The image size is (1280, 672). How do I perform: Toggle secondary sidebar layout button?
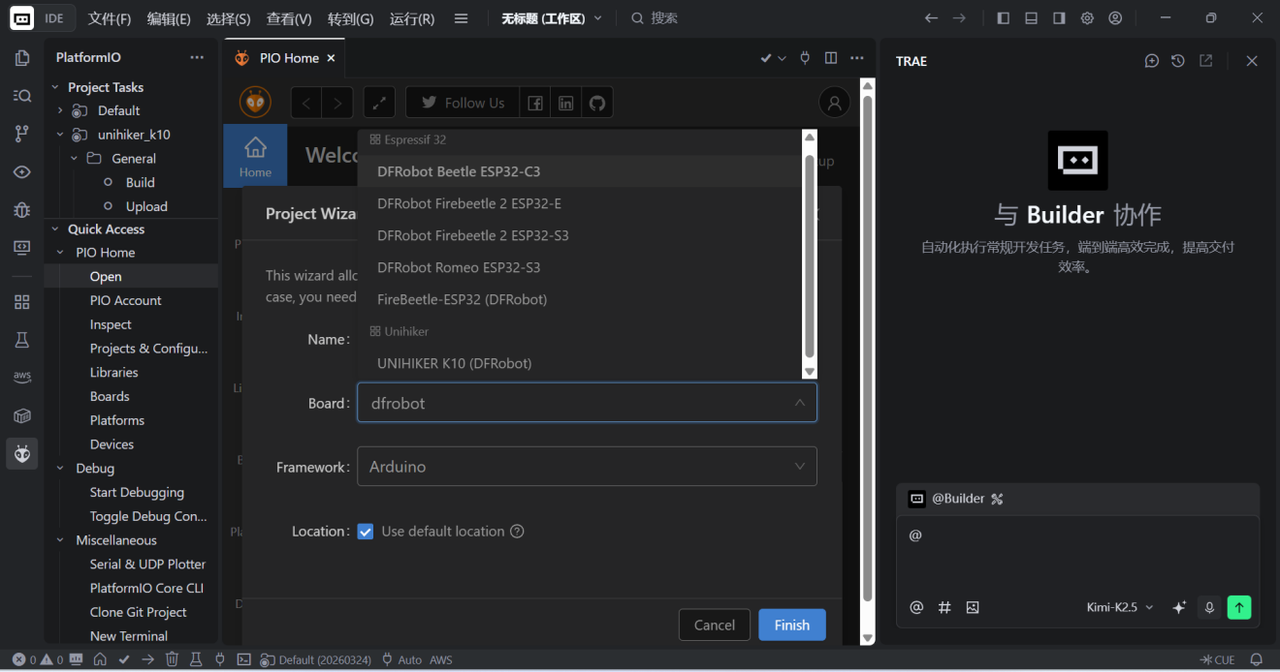(1059, 18)
